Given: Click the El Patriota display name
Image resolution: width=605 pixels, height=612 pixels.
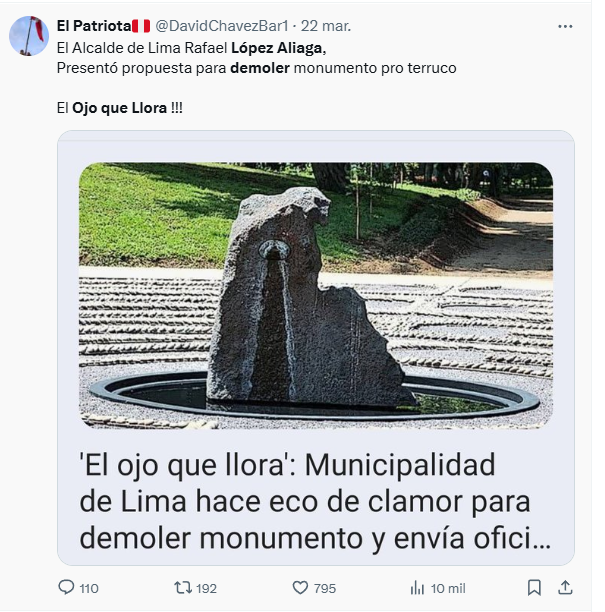Looking at the screenshot, I should [x=94, y=26].
